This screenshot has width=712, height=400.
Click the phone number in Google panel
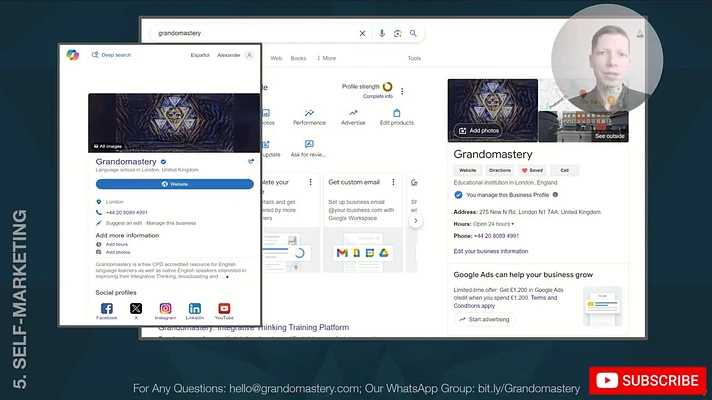(496, 236)
